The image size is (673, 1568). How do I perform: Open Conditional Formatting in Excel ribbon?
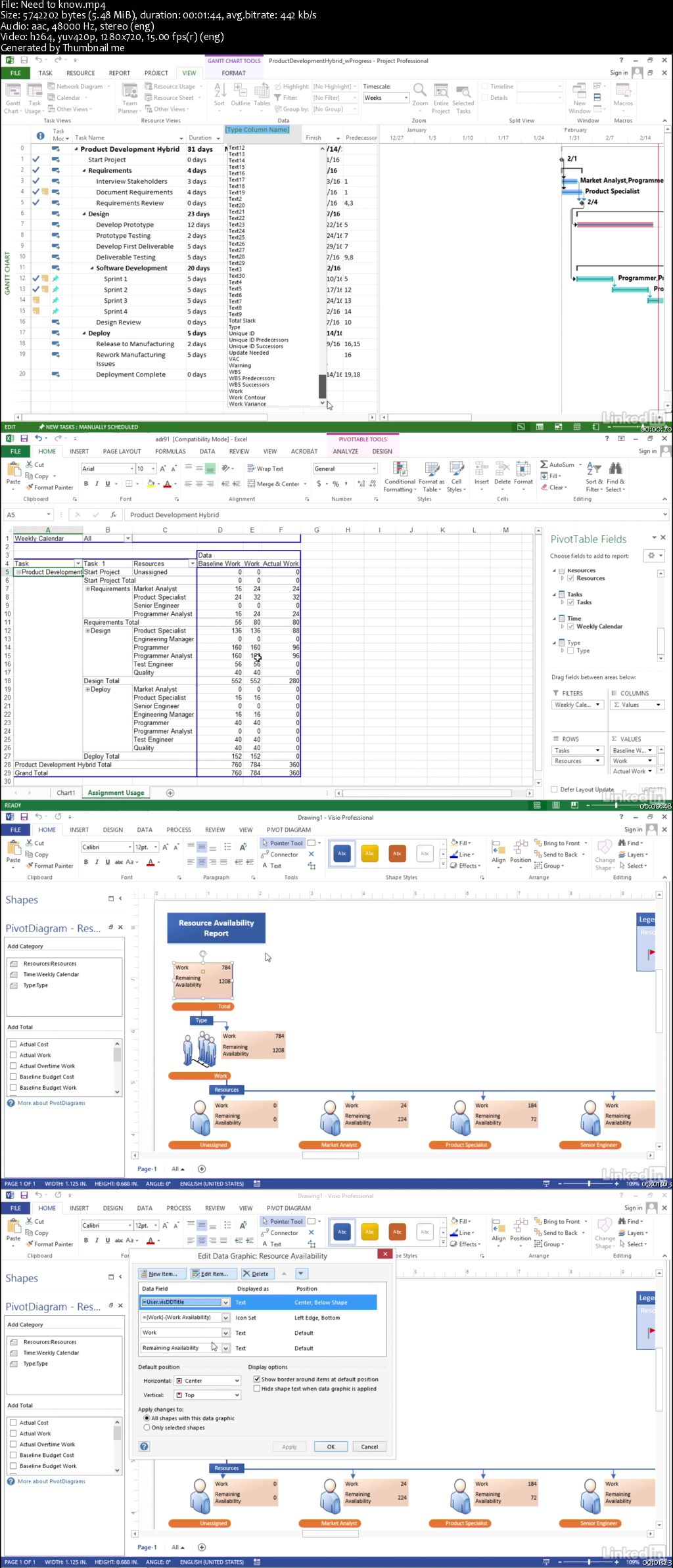(400, 477)
